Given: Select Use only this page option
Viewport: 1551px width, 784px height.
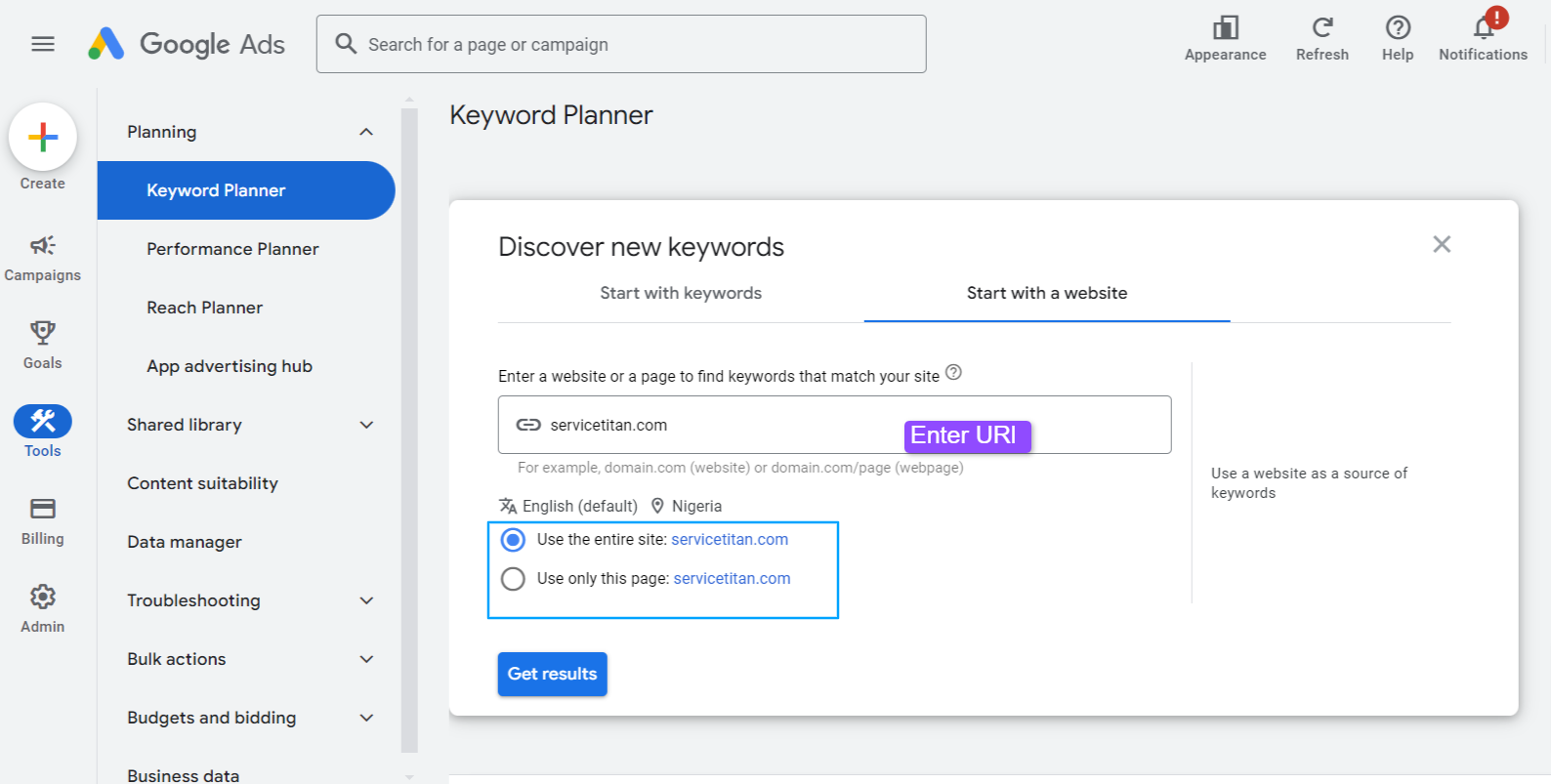Looking at the screenshot, I should click(513, 579).
